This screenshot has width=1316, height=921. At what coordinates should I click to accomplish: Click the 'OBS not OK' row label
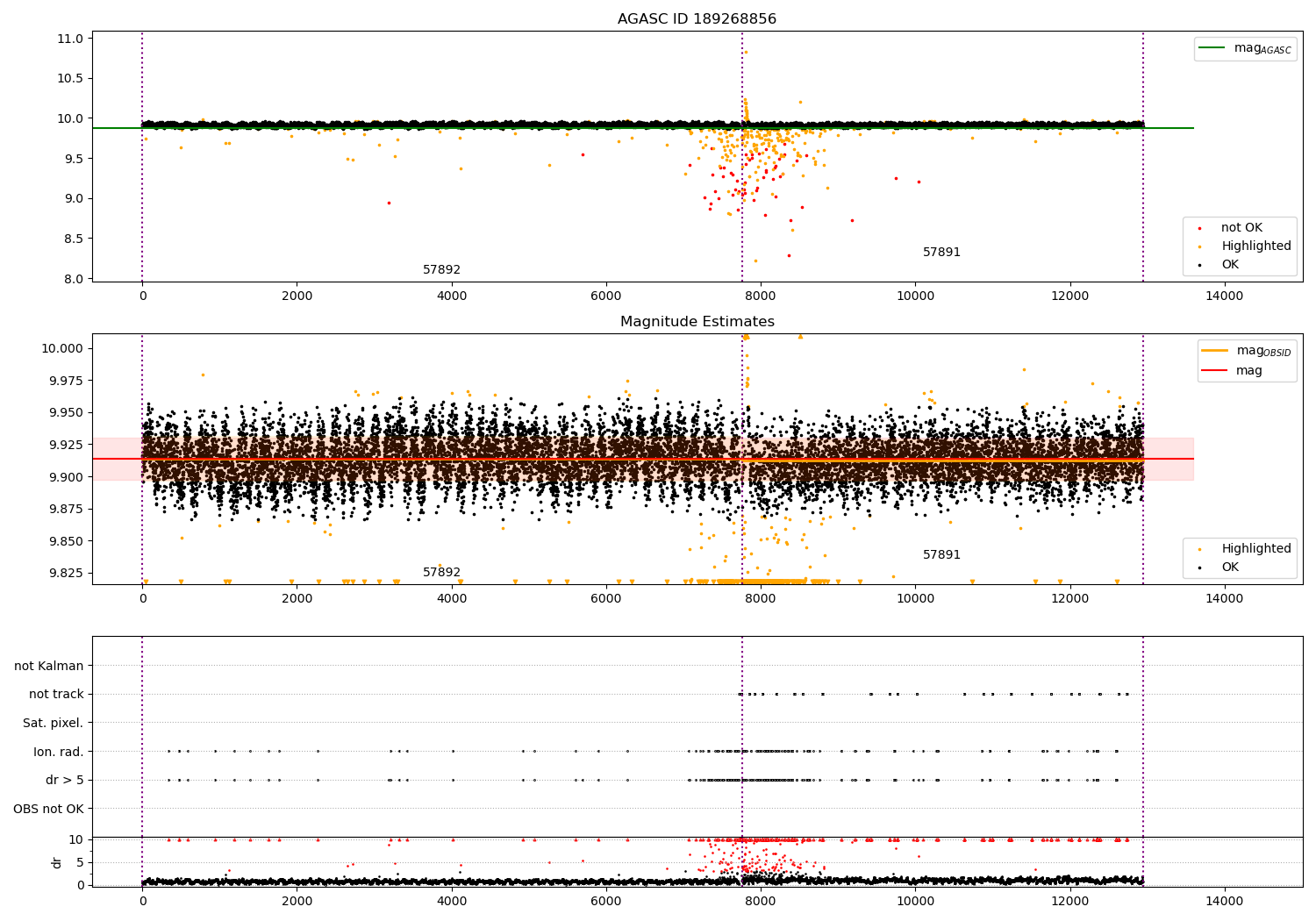coord(49,809)
